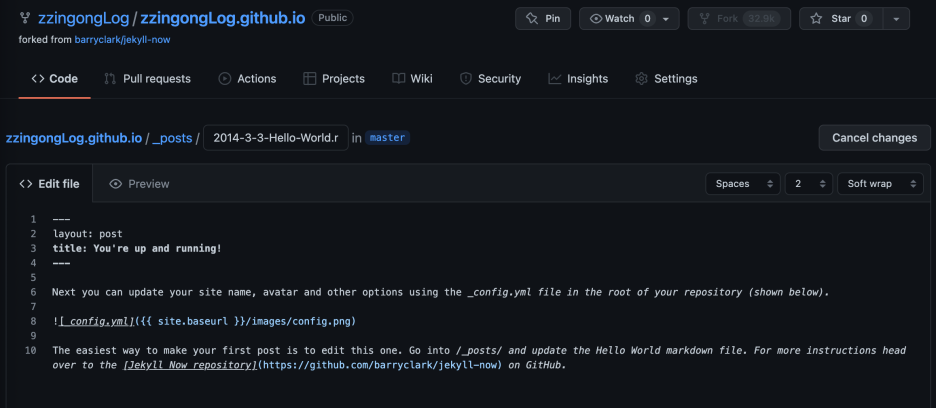
Task: Open the repository Settings tab
Action: tap(666, 79)
